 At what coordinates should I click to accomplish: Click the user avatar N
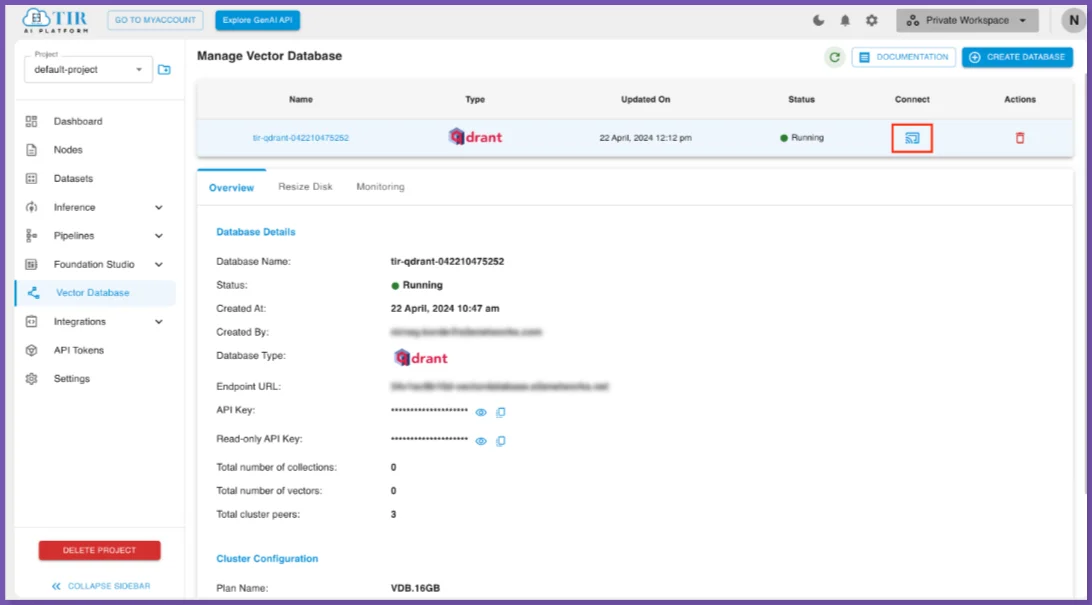click(x=1072, y=20)
